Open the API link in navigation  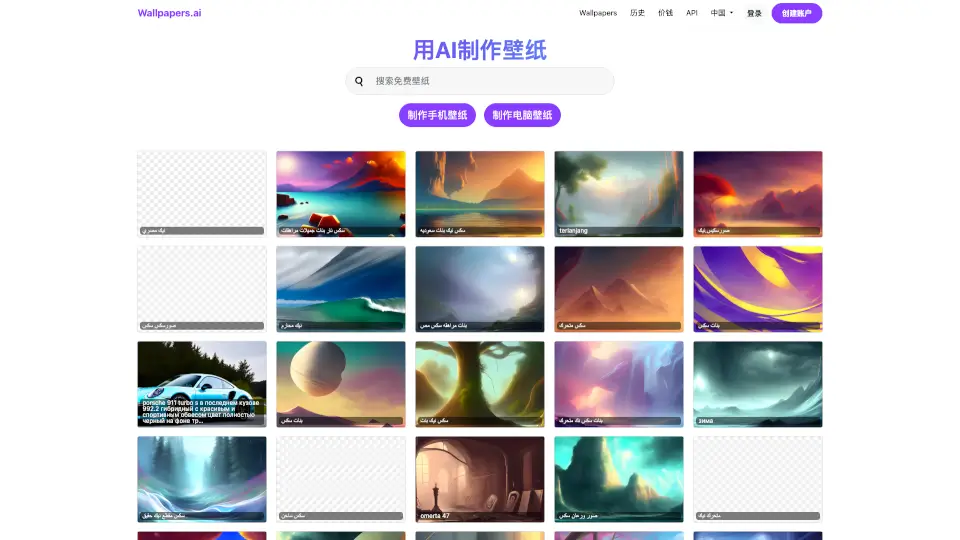pyautogui.click(x=692, y=13)
